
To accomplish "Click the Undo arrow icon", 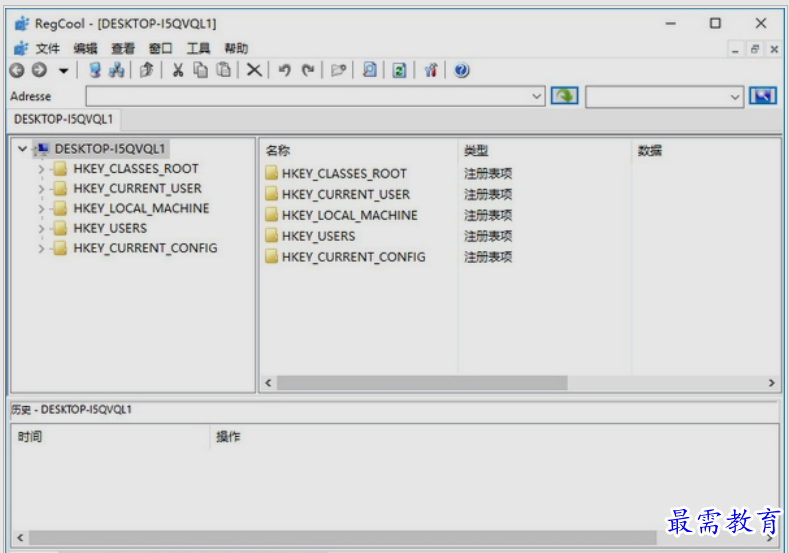I will tap(285, 70).
